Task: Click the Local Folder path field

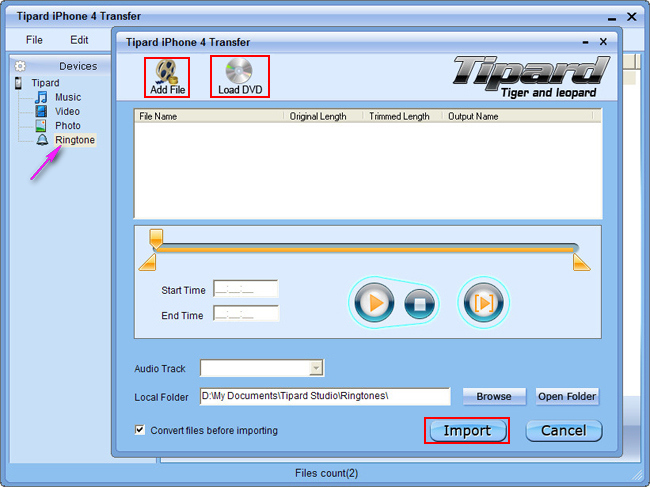Action: click(325, 397)
